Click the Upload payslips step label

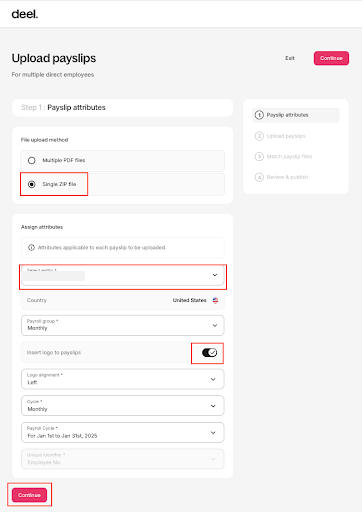pos(286,136)
